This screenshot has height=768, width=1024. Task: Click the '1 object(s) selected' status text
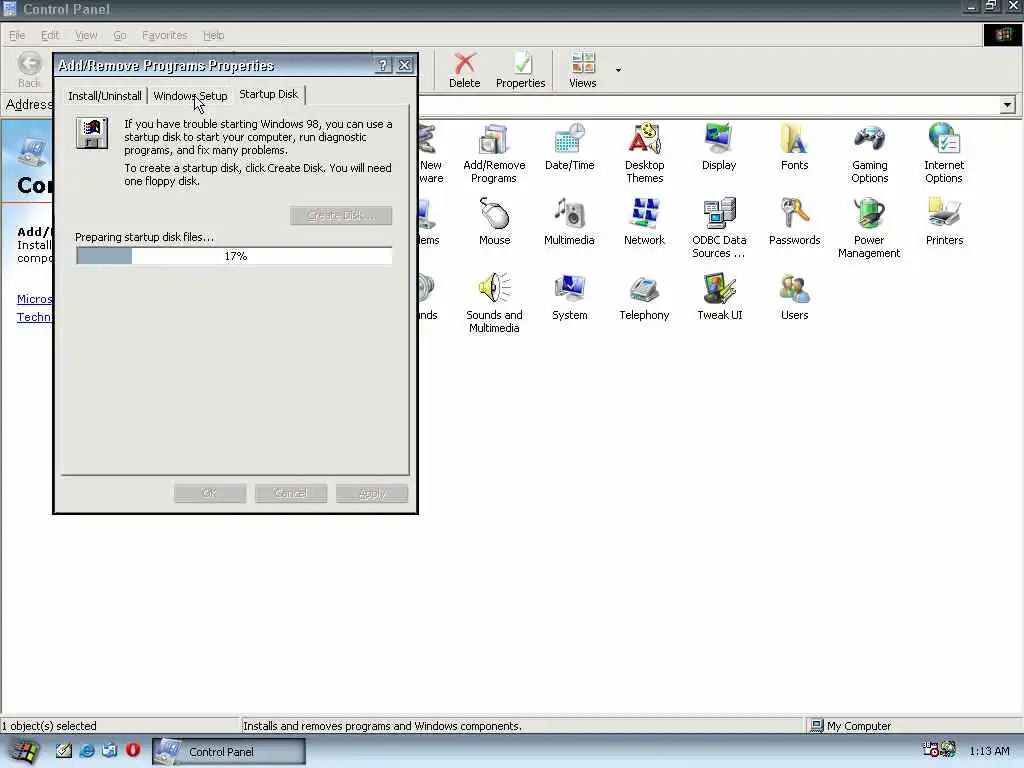pyautogui.click(x=49, y=726)
